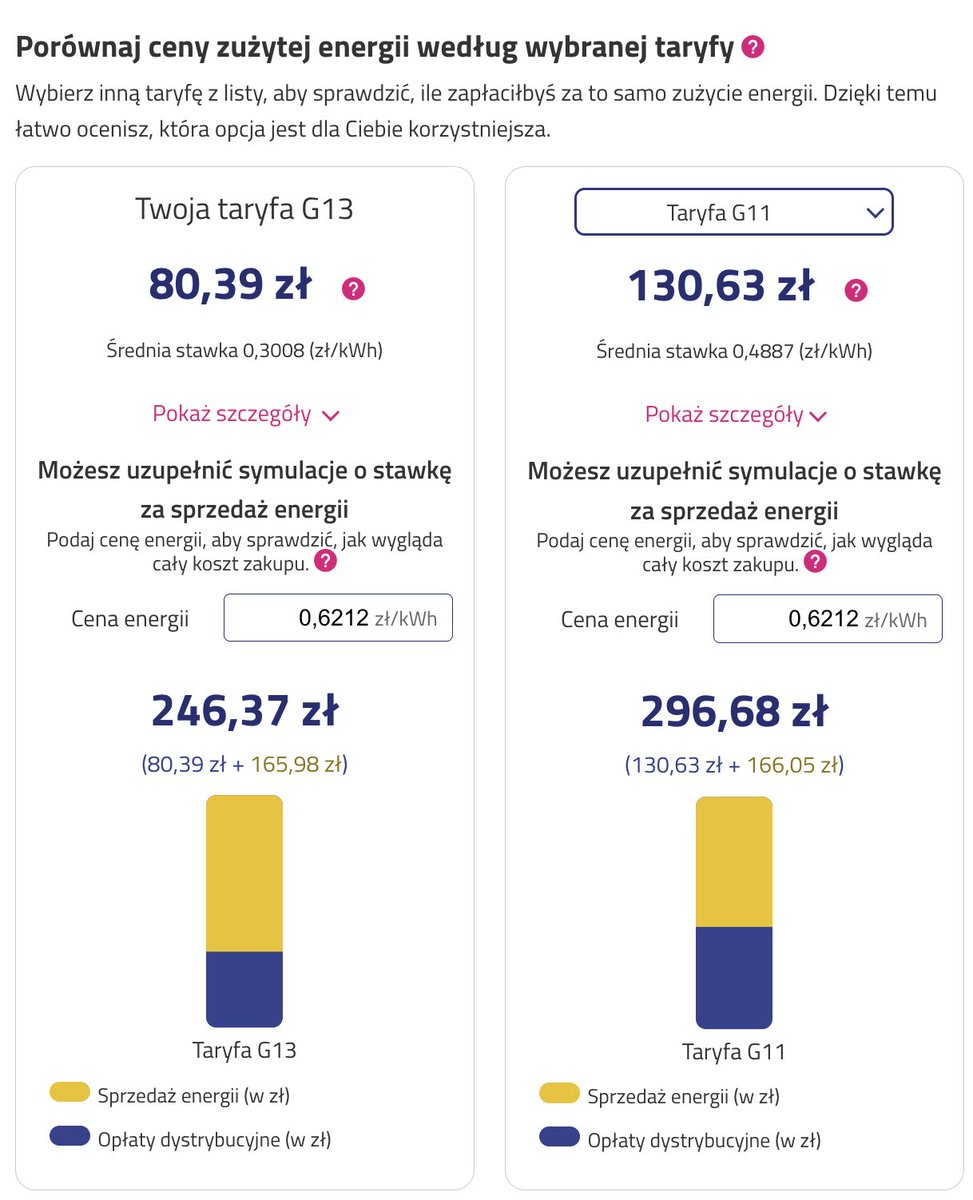Click blue bar segment for Taryfa G11
The height and width of the screenshot is (1200, 973).
(734, 977)
